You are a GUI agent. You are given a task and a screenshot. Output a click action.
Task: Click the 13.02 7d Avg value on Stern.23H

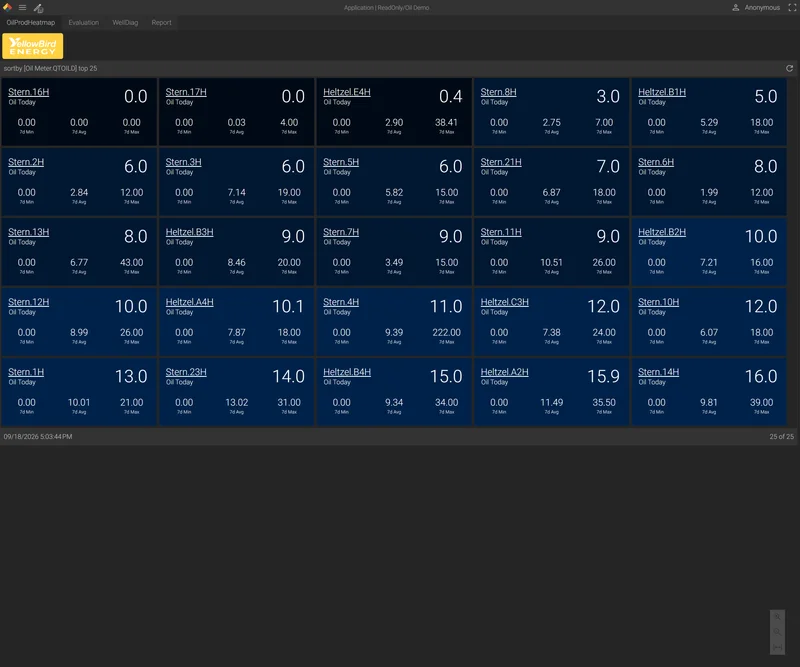click(x=237, y=402)
